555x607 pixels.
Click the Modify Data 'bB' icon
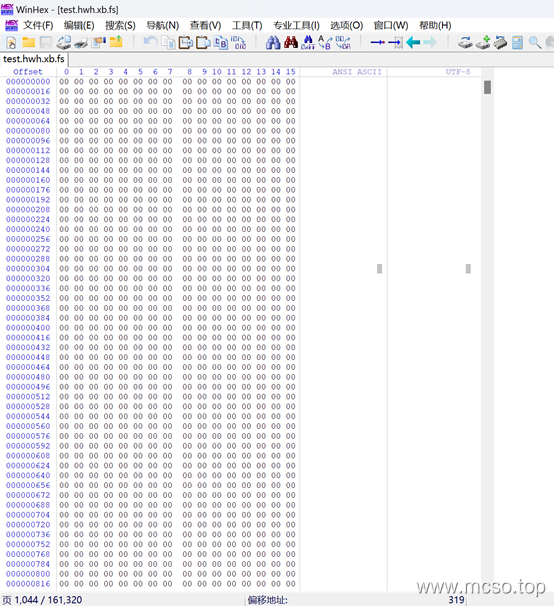[221, 43]
